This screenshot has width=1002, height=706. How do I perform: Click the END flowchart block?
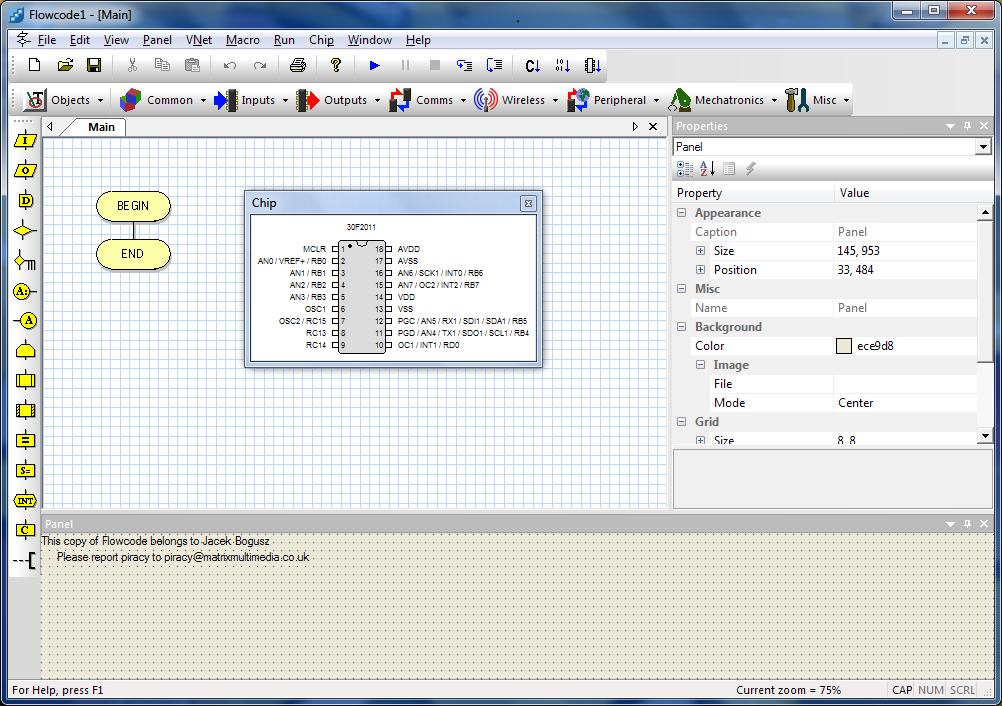133,254
